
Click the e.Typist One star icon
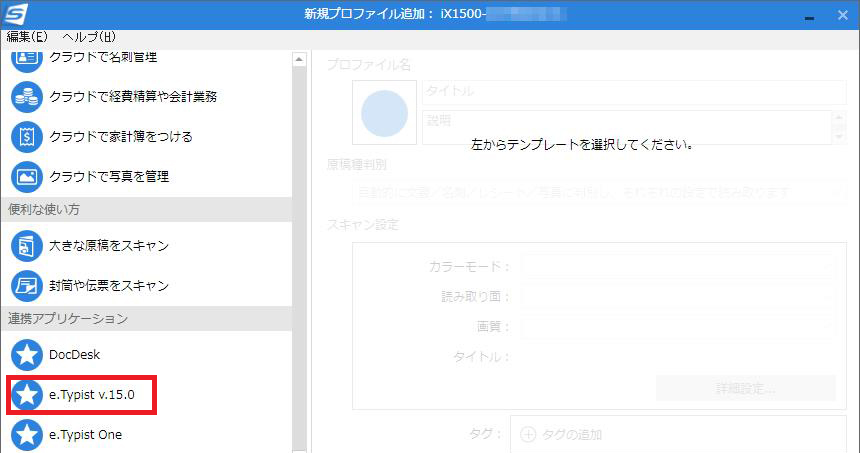point(26,435)
